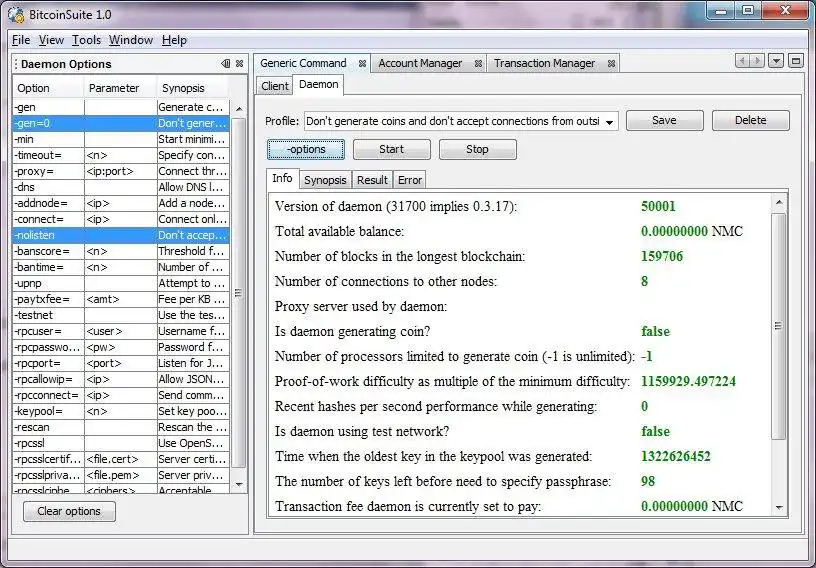
Task: Select the Generic Command tab
Action: 303,64
